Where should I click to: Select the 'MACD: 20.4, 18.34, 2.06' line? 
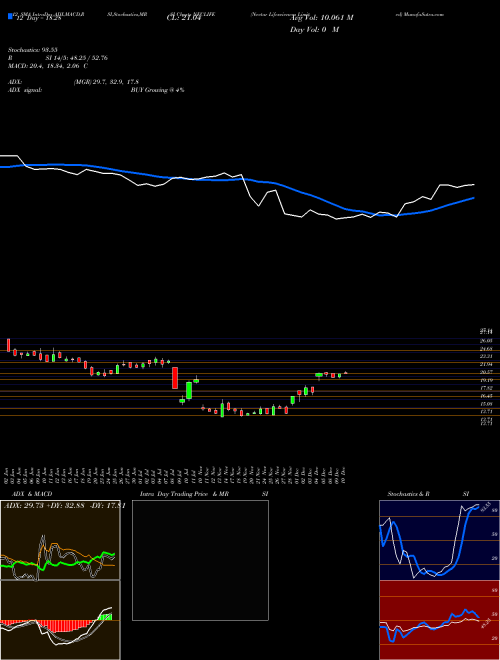pyautogui.click(x=45, y=66)
